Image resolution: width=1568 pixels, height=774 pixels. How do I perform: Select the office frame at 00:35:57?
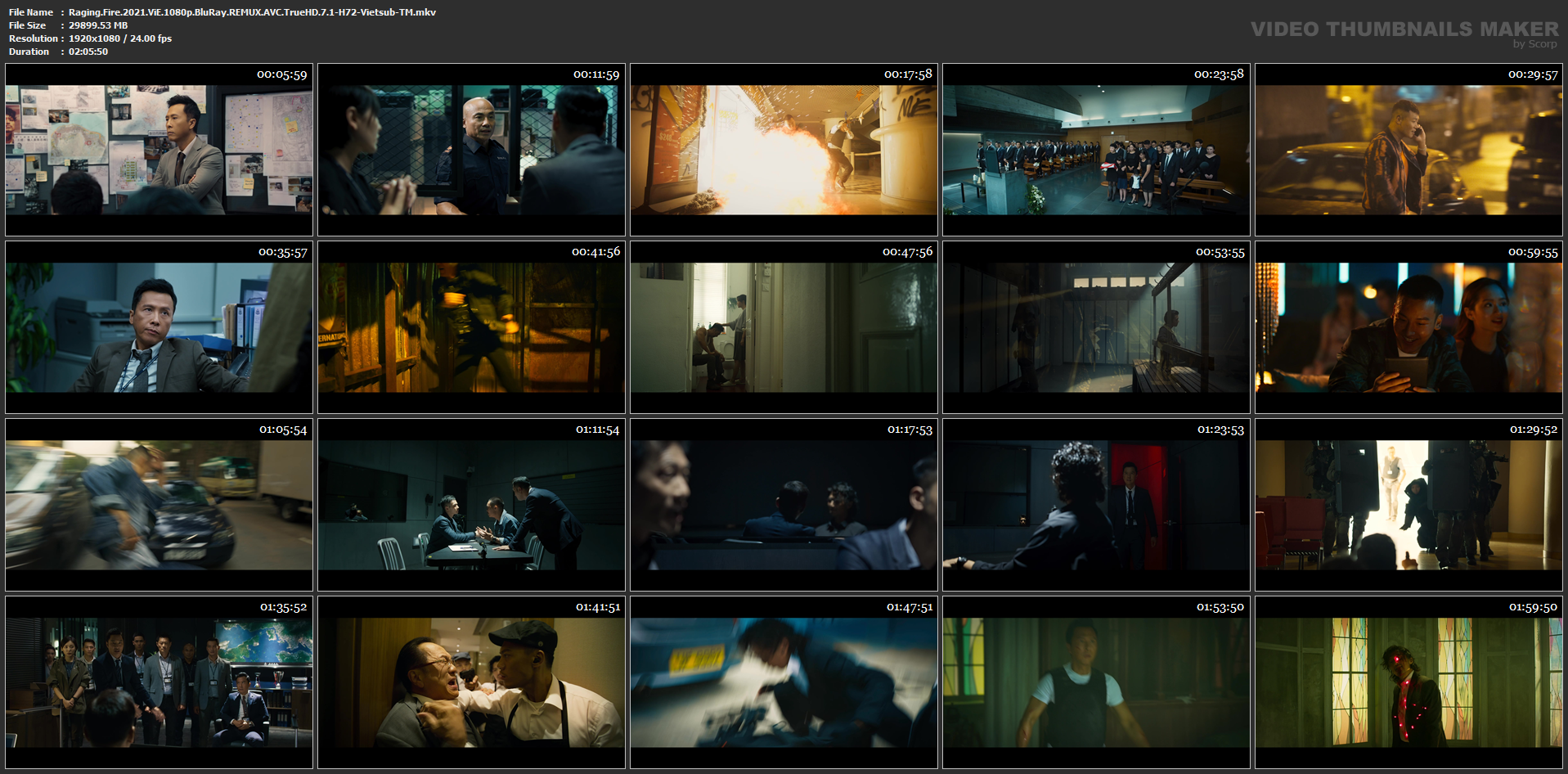tap(159, 327)
